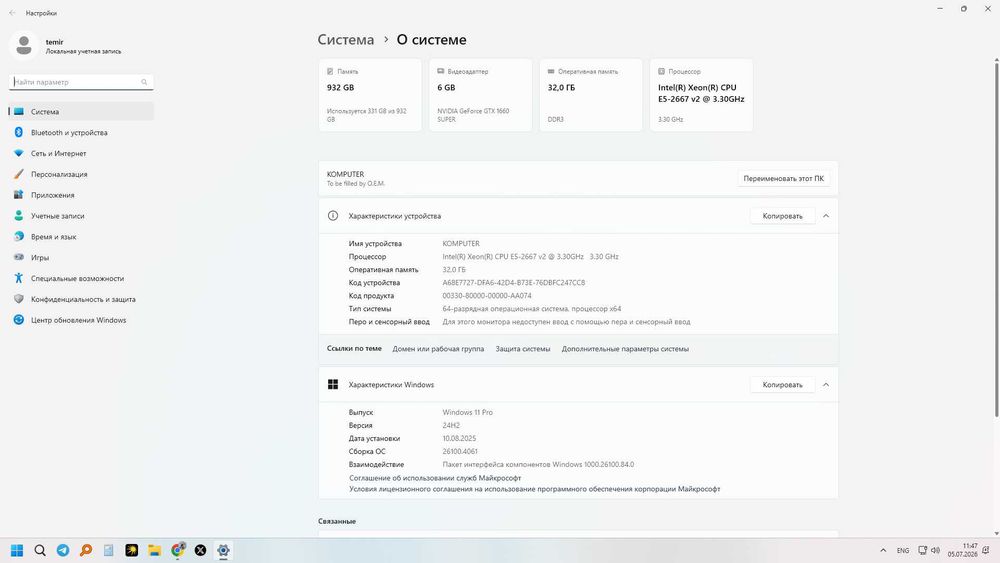Copy device specifications with Копировать button

point(782,216)
